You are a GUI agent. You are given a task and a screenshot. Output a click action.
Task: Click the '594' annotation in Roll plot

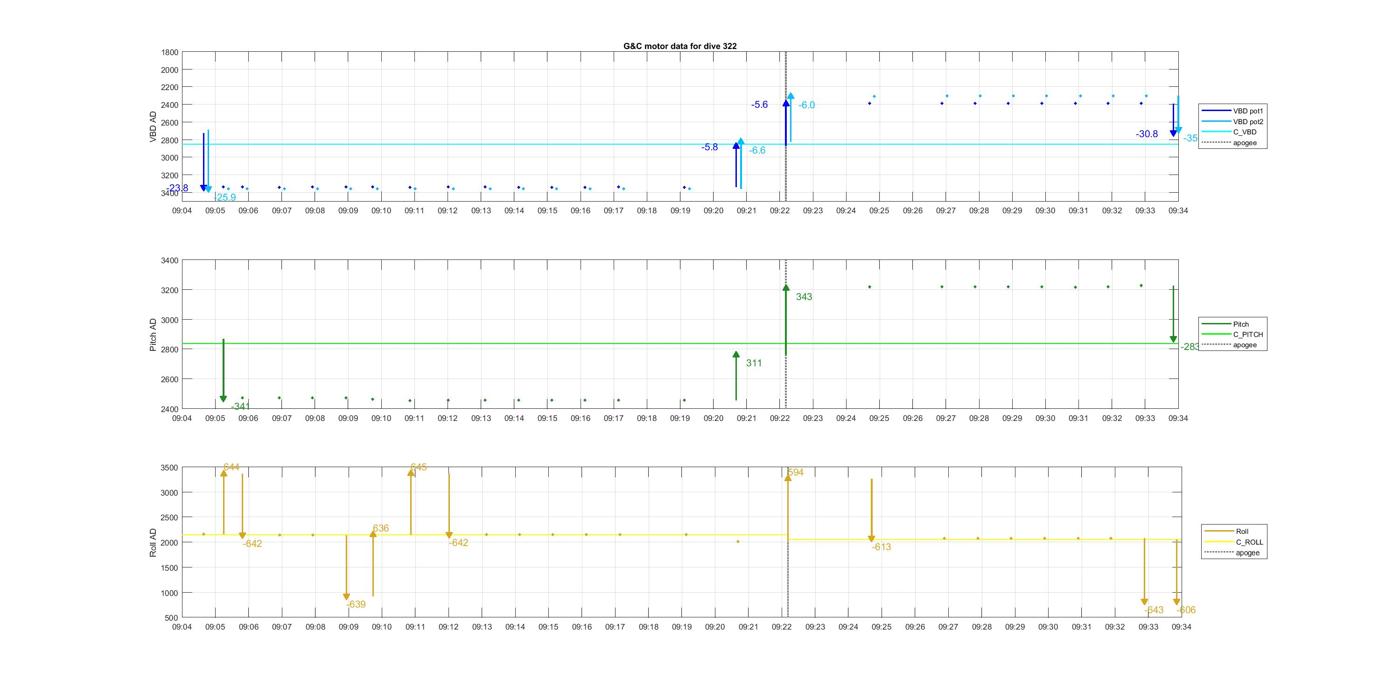(x=796, y=472)
